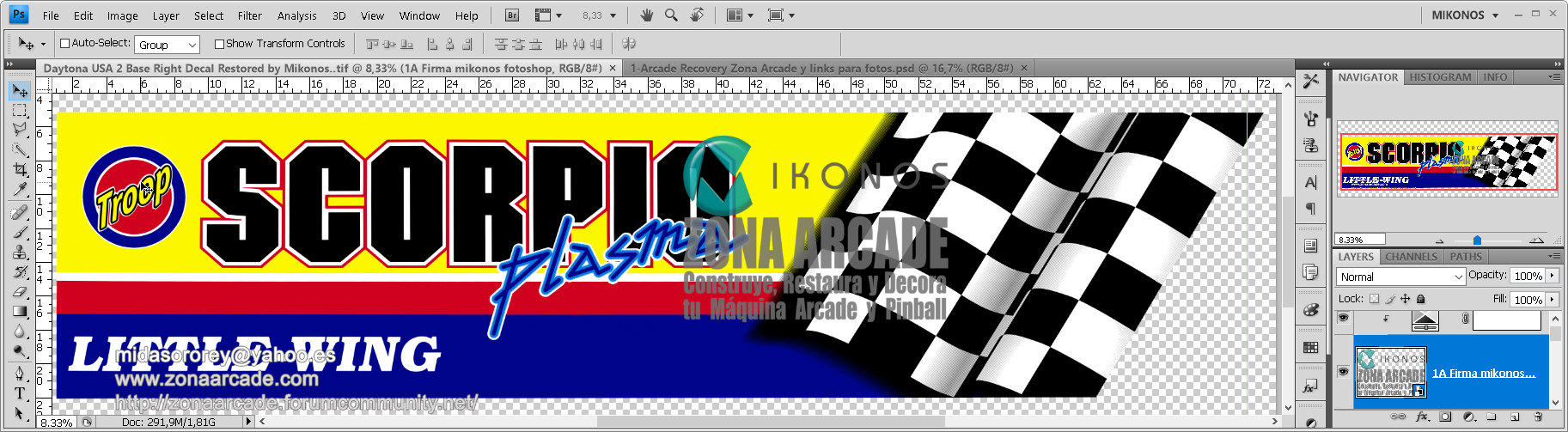Hide the 1A Firma mikonos layer

[1343, 372]
